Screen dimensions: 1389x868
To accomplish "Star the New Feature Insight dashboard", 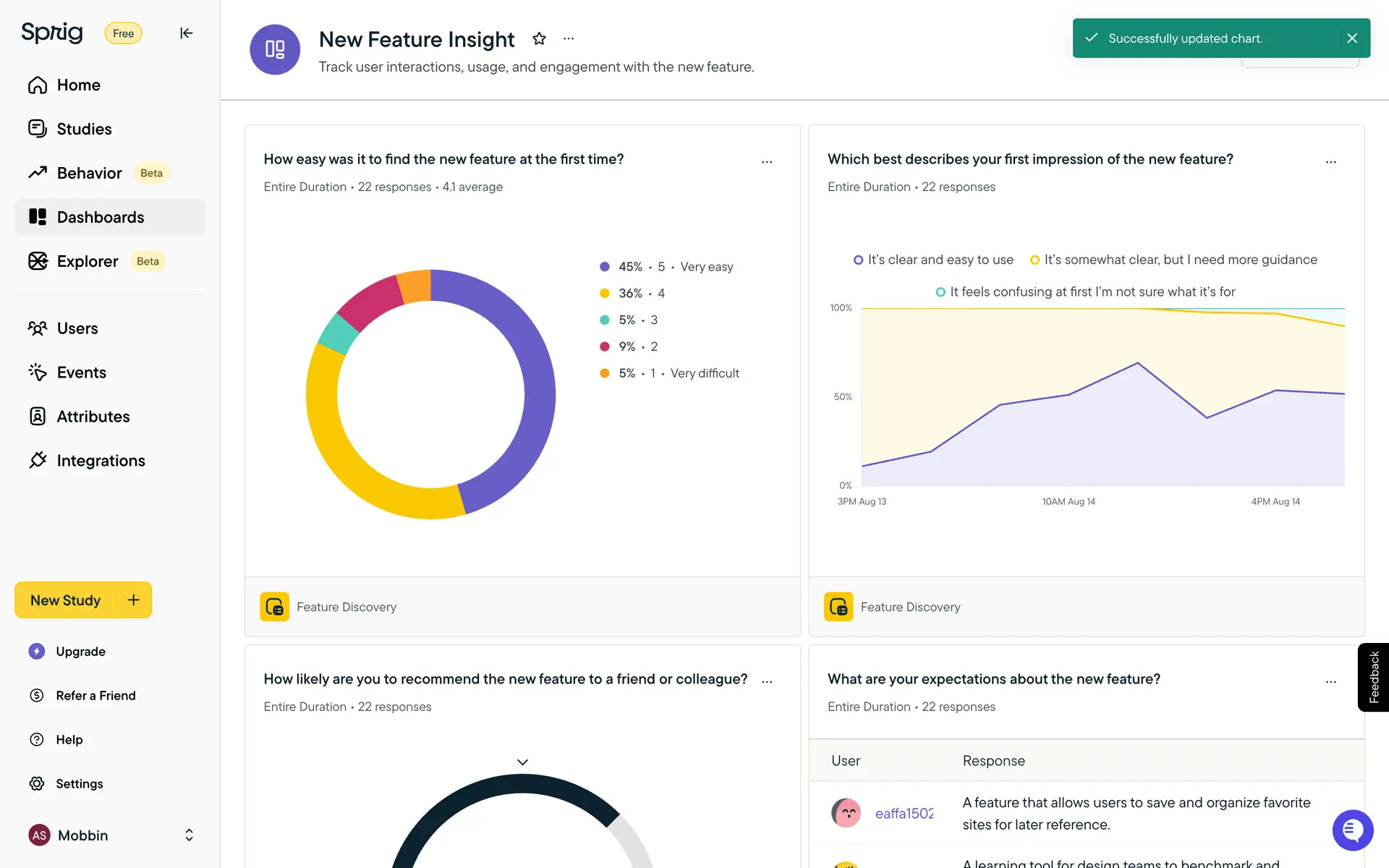I will click(x=539, y=39).
